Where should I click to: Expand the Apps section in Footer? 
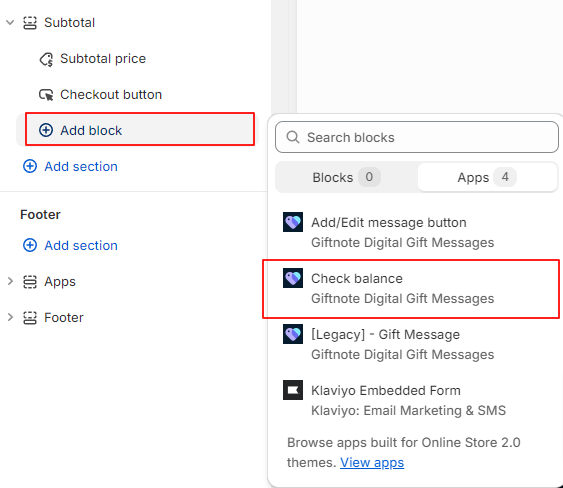coord(10,282)
